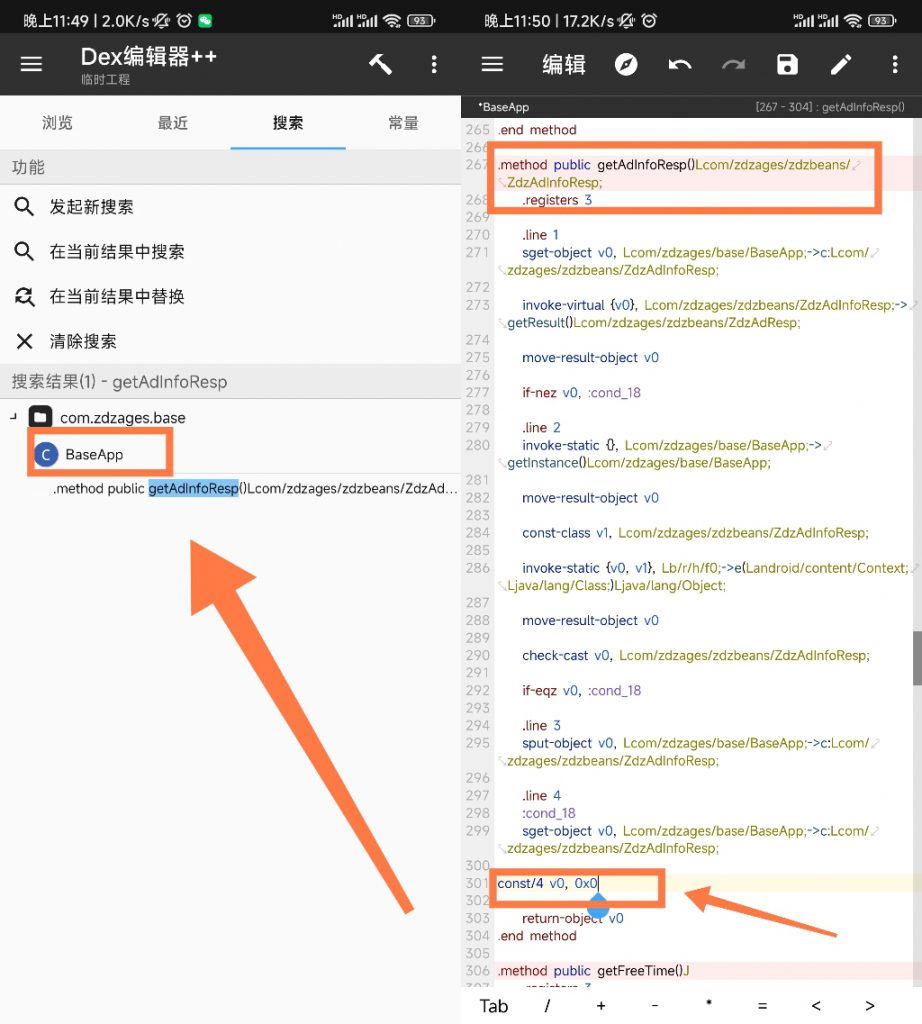Image resolution: width=922 pixels, height=1024 pixels.
Task: Open the editor navigation drawer hamburger
Action: [x=492, y=64]
